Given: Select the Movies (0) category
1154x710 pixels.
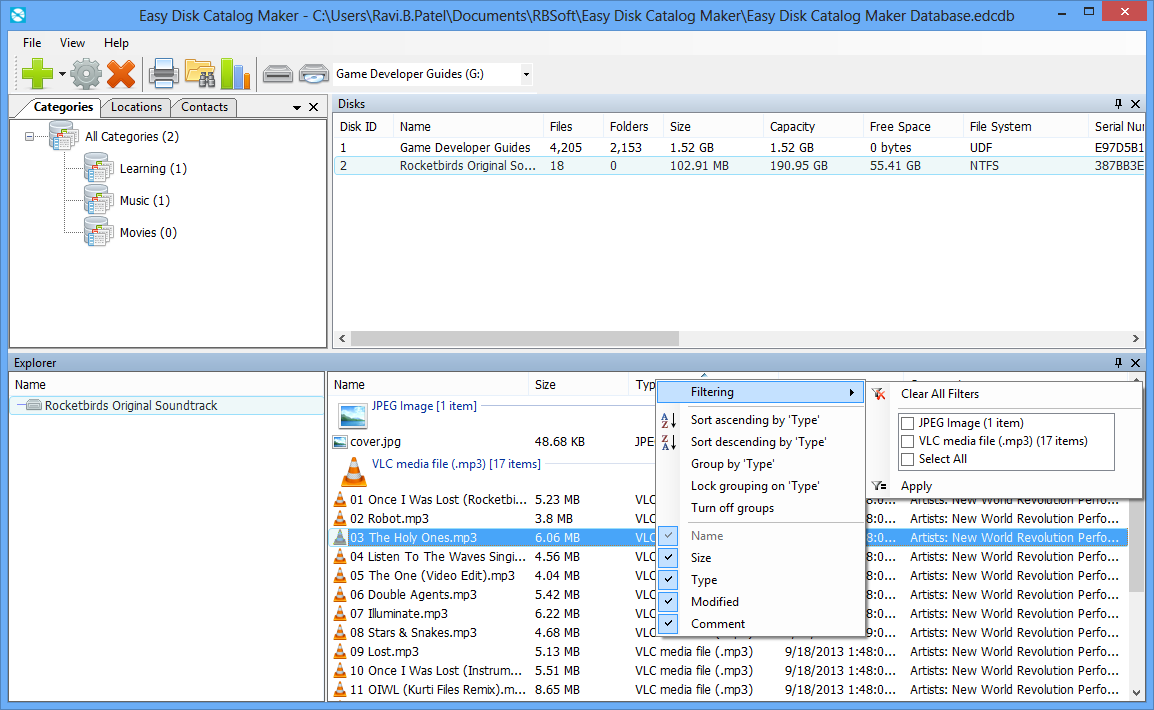Looking at the screenshot, I should point(148,232).
